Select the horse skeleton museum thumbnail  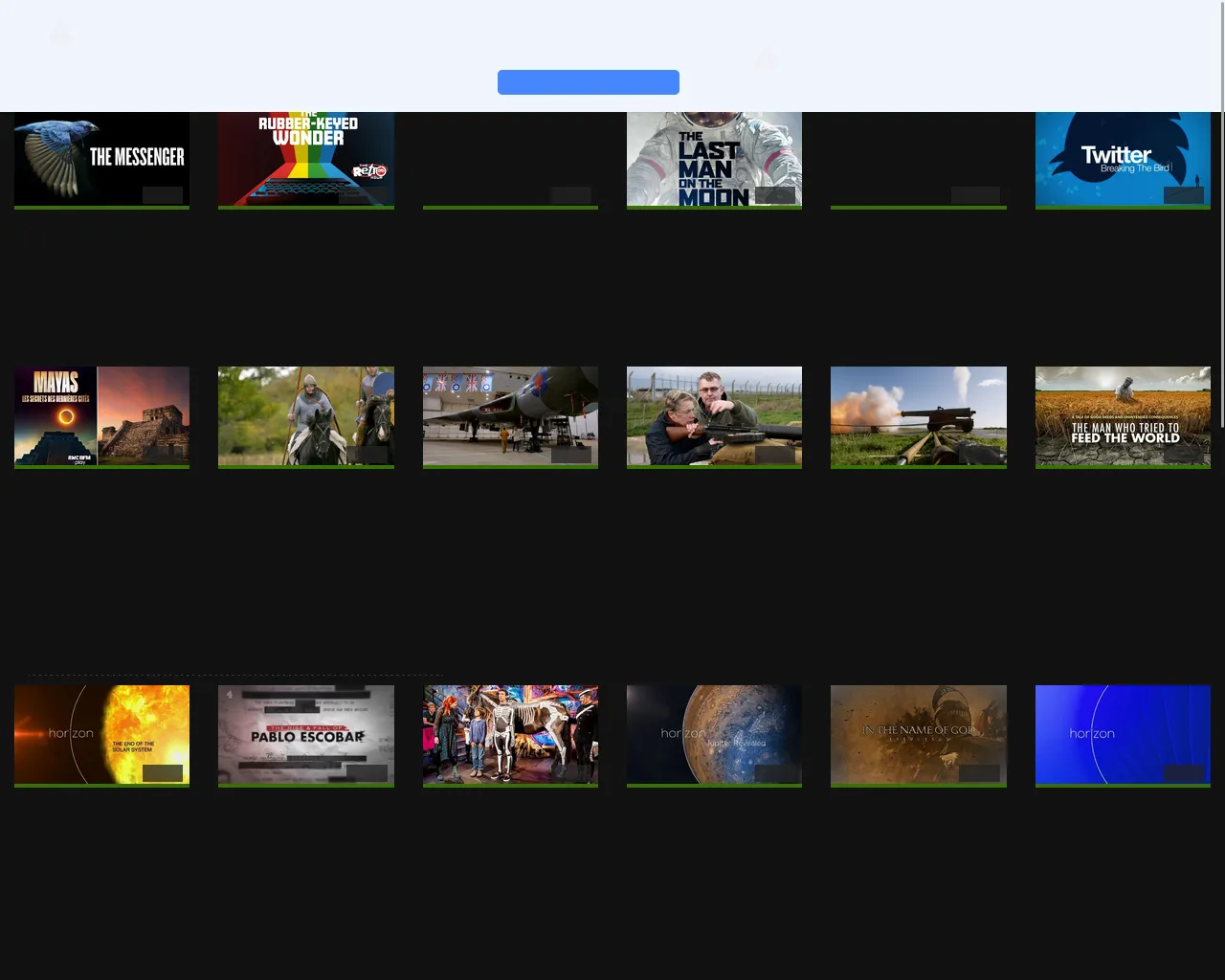pyautogui.click(x=510, y=735)
